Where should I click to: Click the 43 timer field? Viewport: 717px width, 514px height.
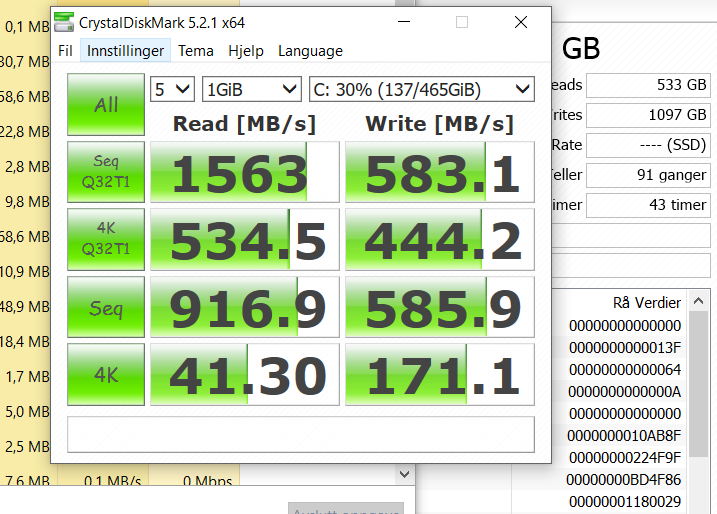648,205
